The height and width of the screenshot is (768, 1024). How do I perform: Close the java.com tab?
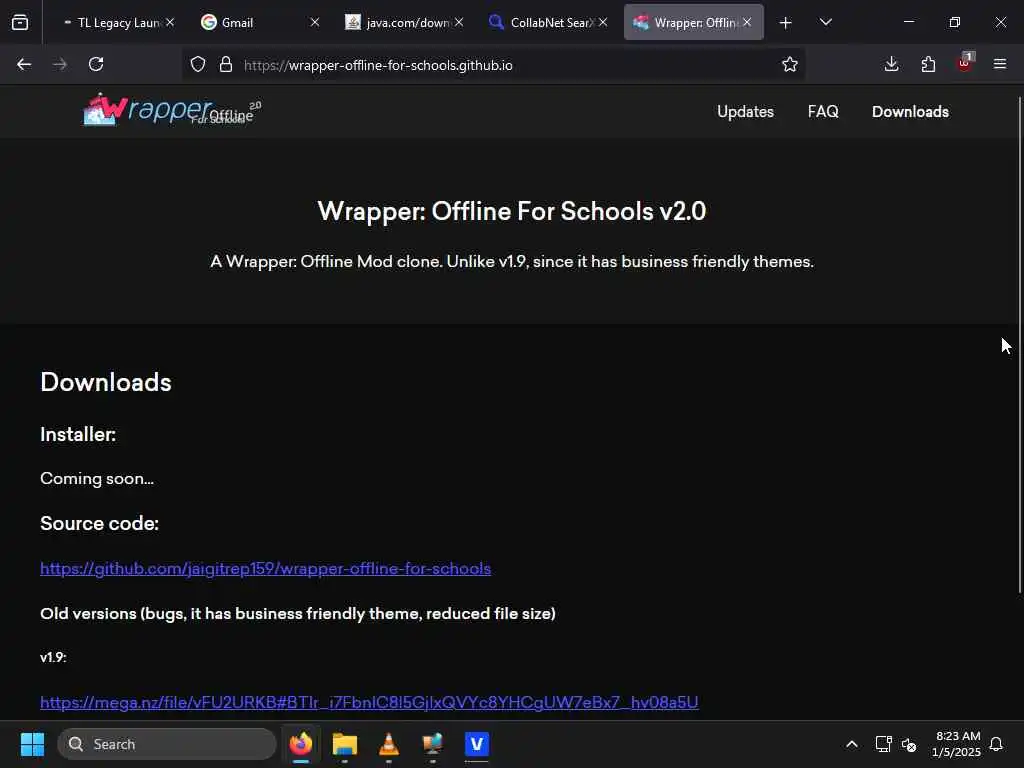click(459, 22)
